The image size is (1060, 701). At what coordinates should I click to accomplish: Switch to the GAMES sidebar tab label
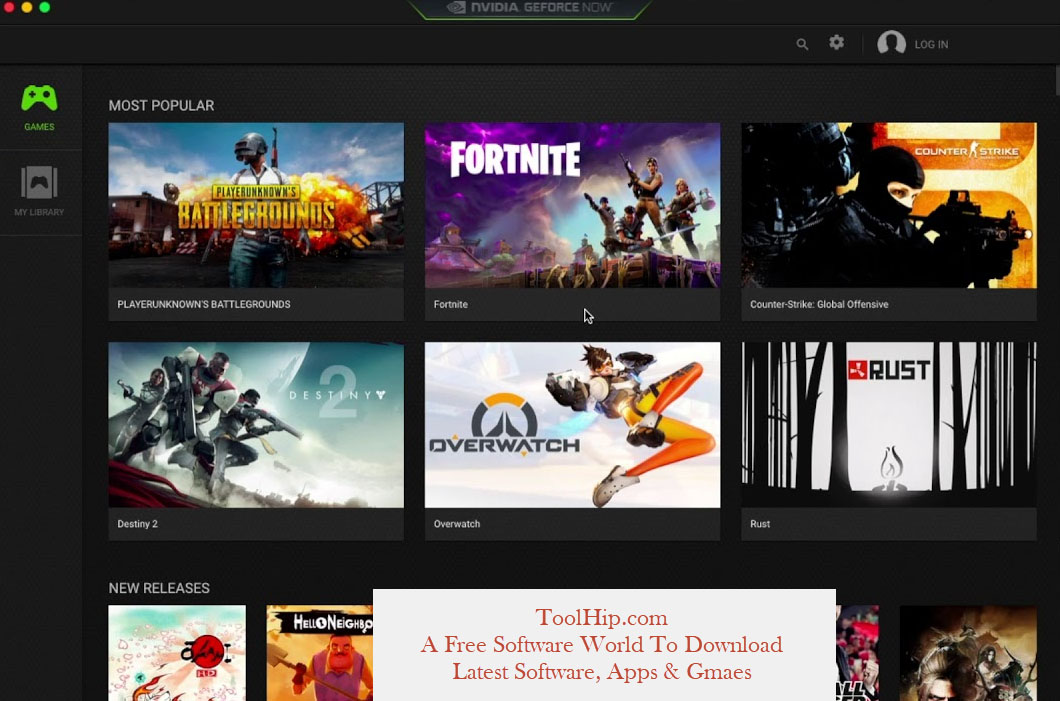click(39, 127)
